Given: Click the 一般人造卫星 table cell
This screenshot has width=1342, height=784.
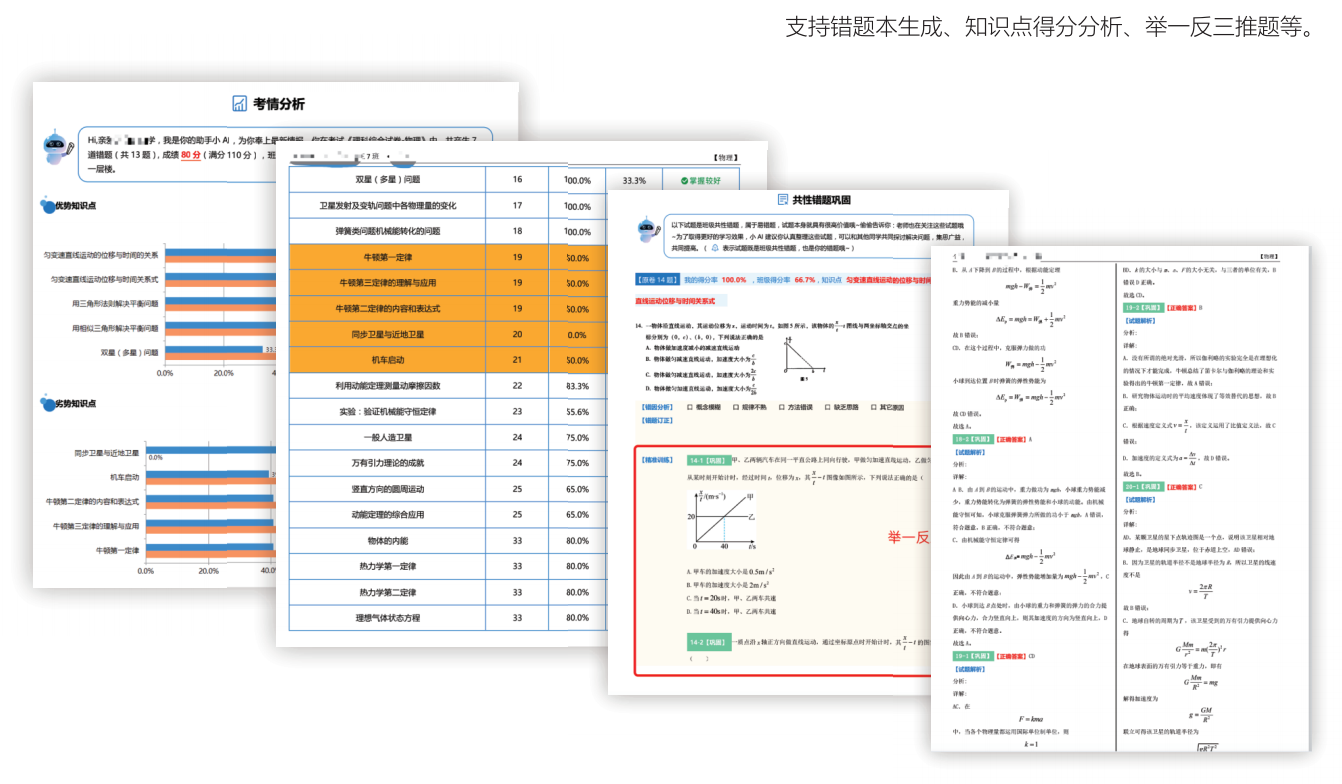Looking at the screenshot, I should [388, 438].
